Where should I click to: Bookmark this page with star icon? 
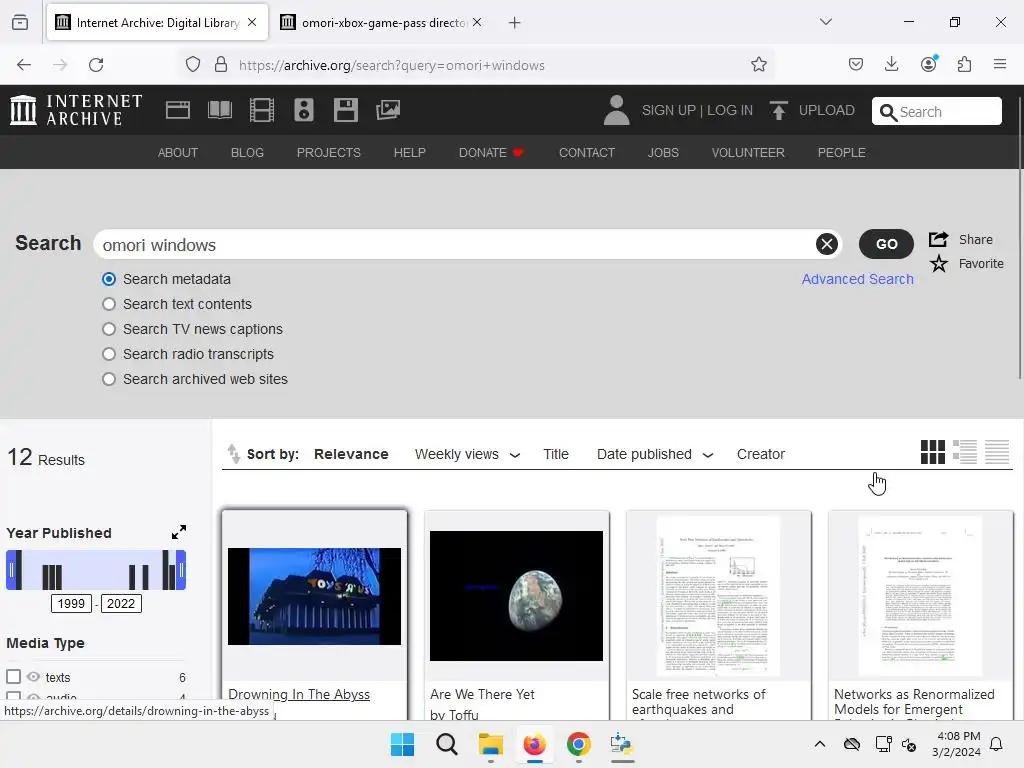pos(758,65)
